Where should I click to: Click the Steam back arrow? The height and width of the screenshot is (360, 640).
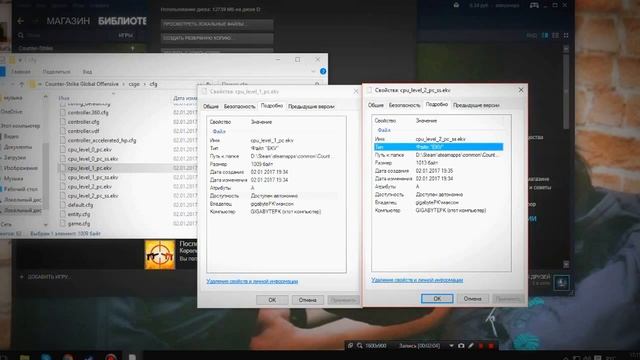coord(20,21)
